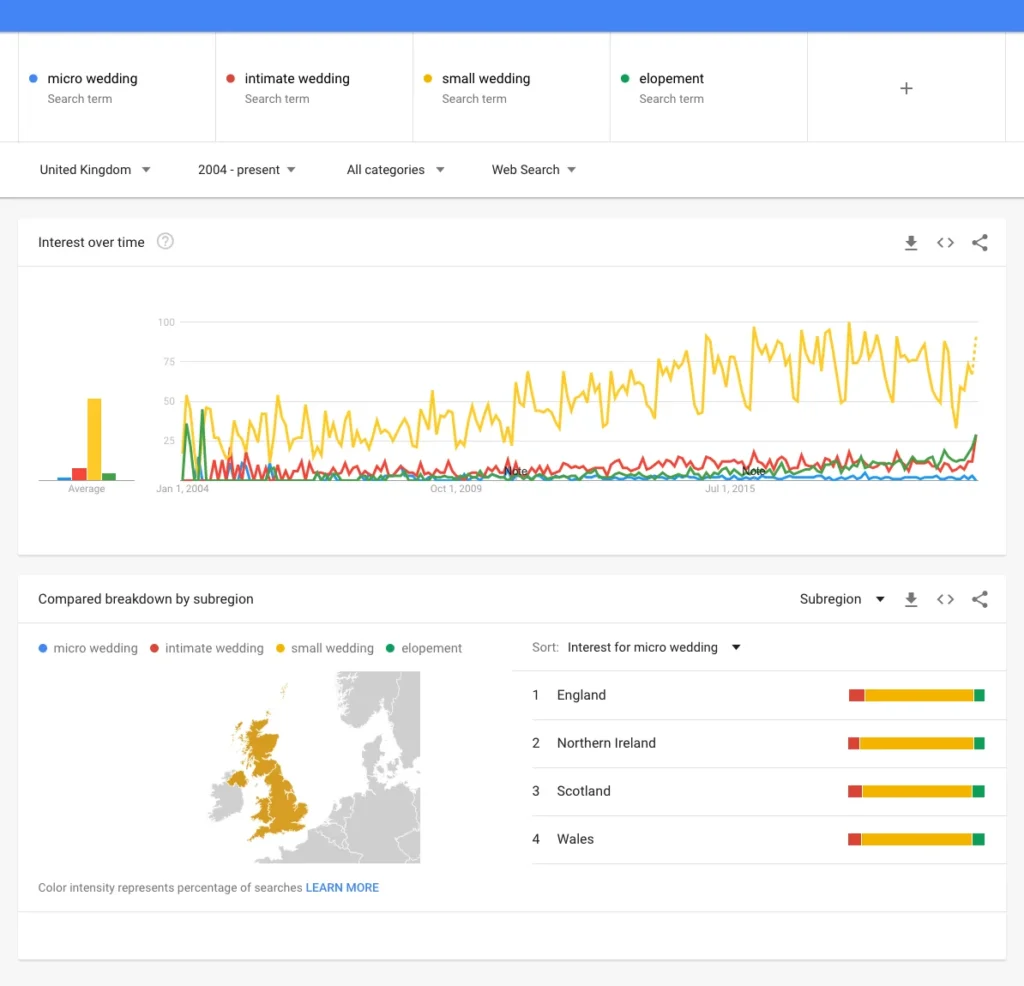Open embed code for subregion breakdown
The image size is (1024, 986).
[945, 600]
